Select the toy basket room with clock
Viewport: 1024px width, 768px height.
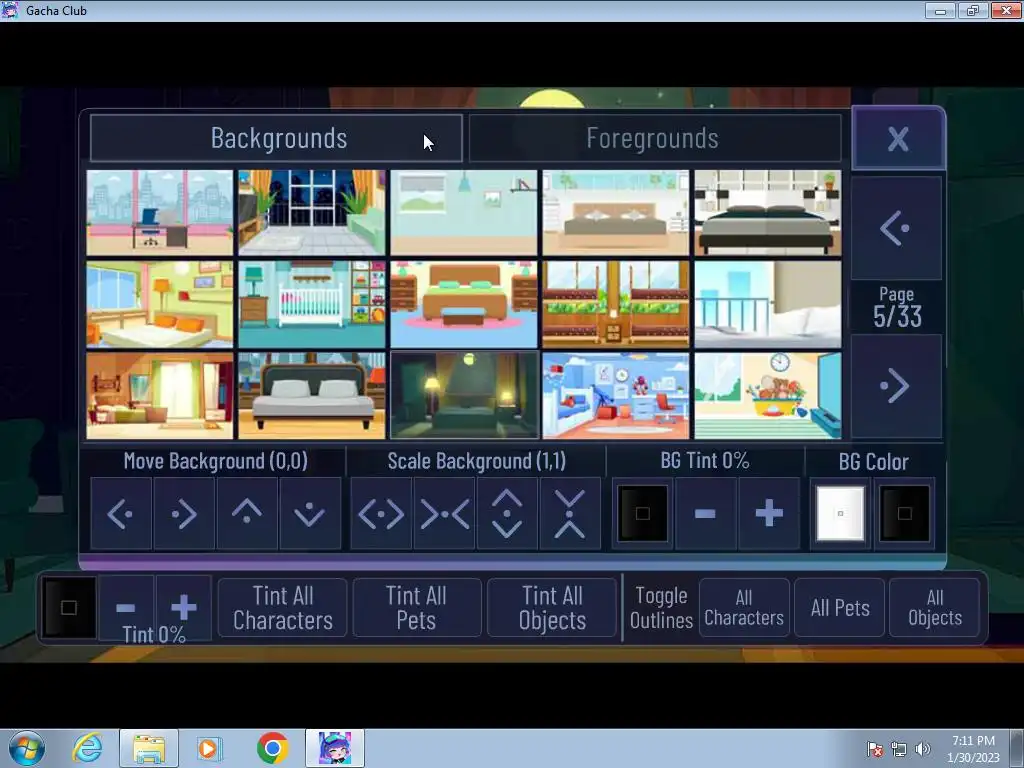pyautogui.click(x=768, y=396)
